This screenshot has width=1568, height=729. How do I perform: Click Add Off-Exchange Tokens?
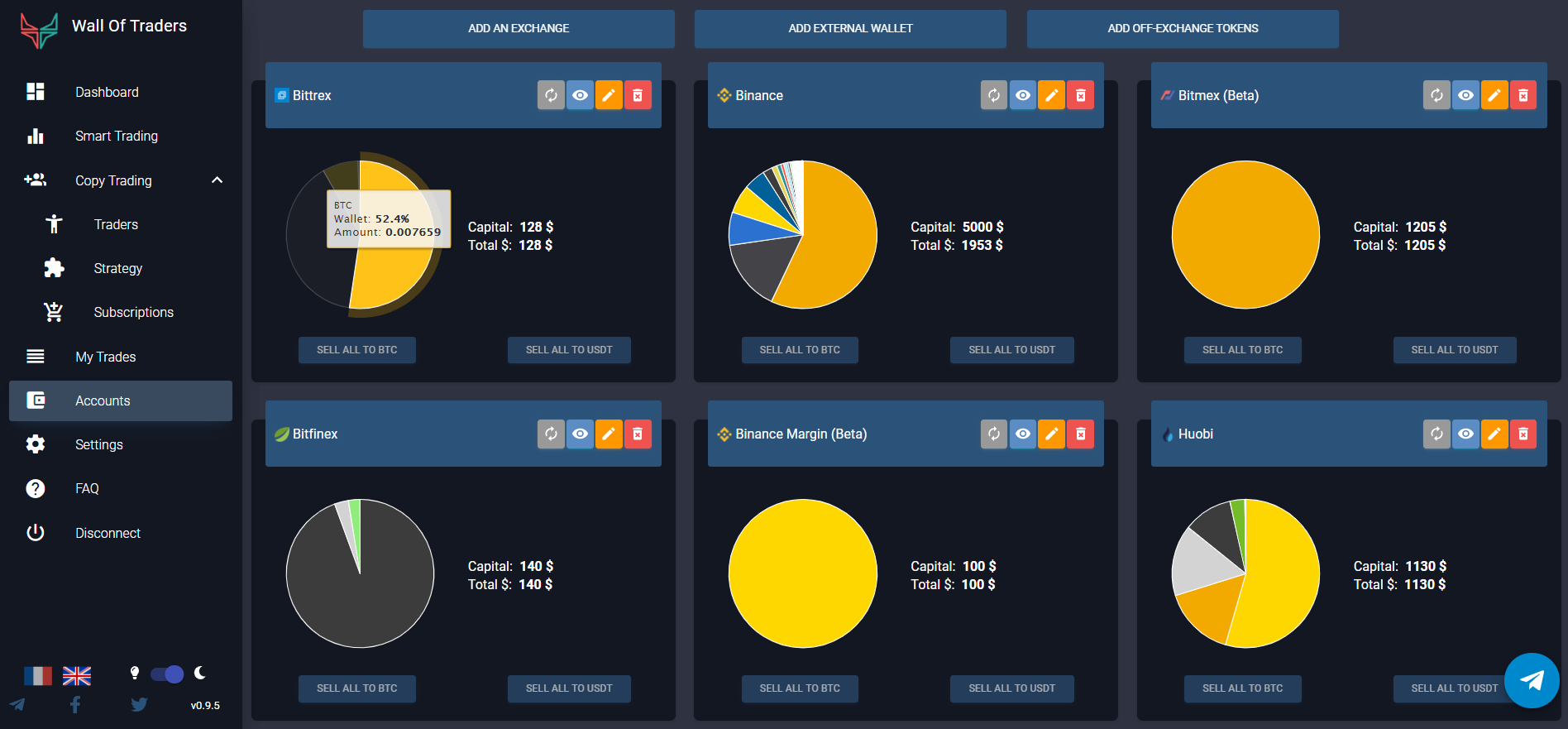click(1183, 29)
